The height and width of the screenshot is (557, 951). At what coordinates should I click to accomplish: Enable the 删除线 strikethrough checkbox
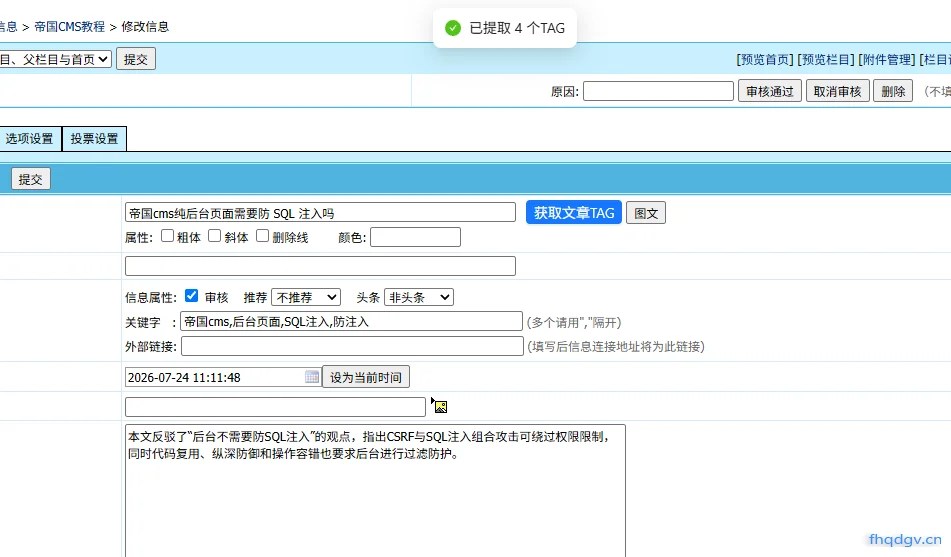262,236
